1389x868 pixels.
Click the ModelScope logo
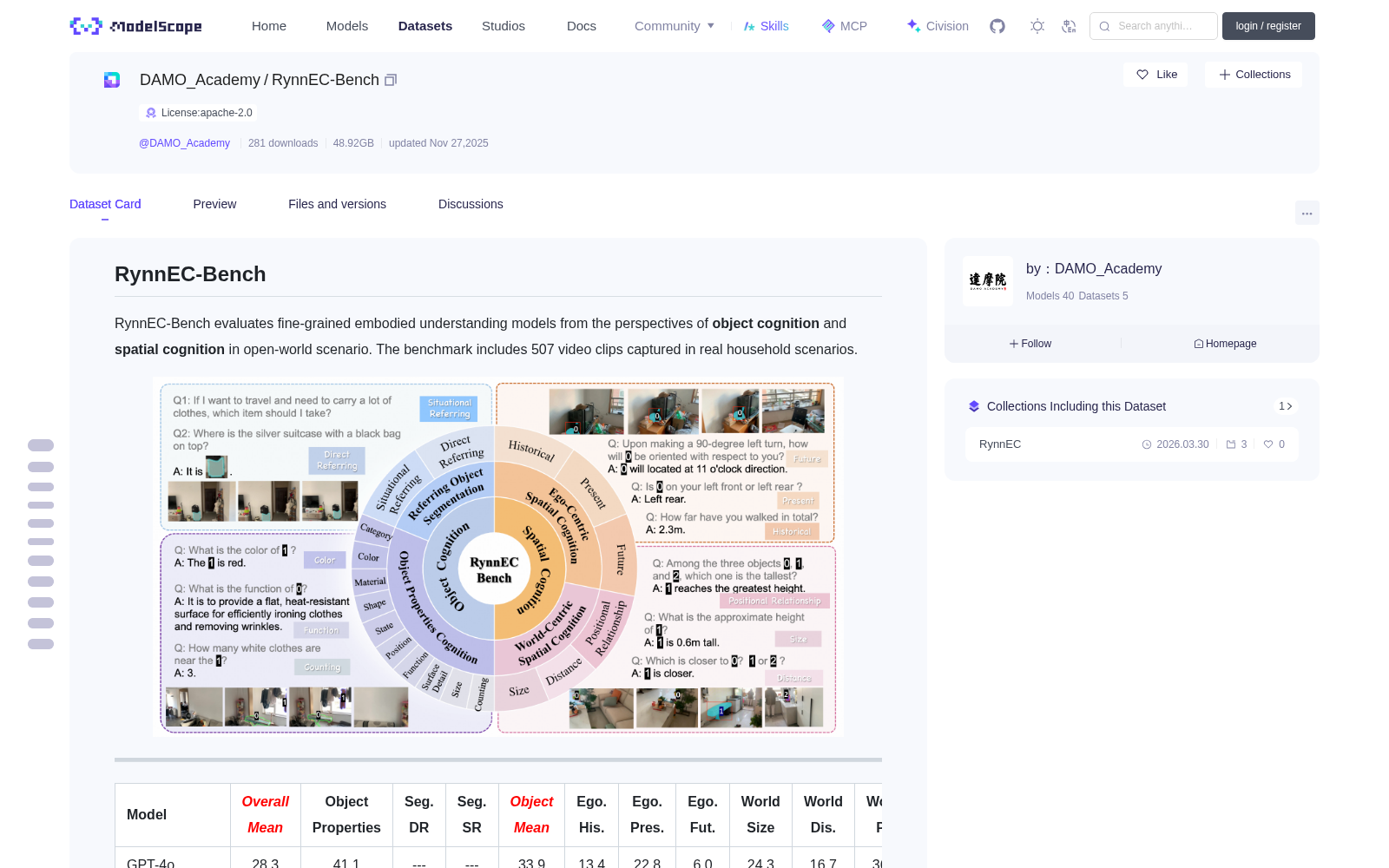coord(136,26)
